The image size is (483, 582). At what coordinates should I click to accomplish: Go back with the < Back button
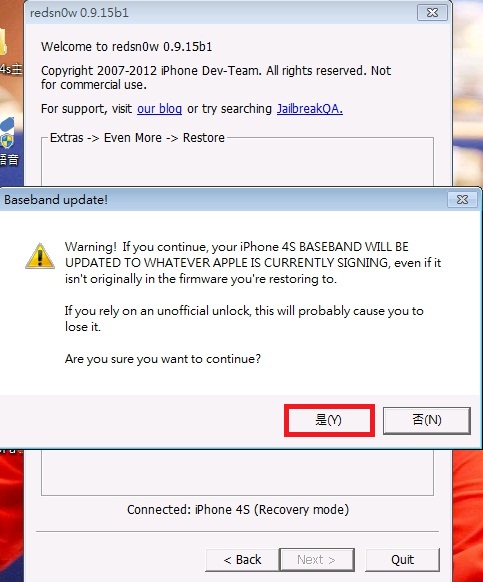[x=242, y=559]
